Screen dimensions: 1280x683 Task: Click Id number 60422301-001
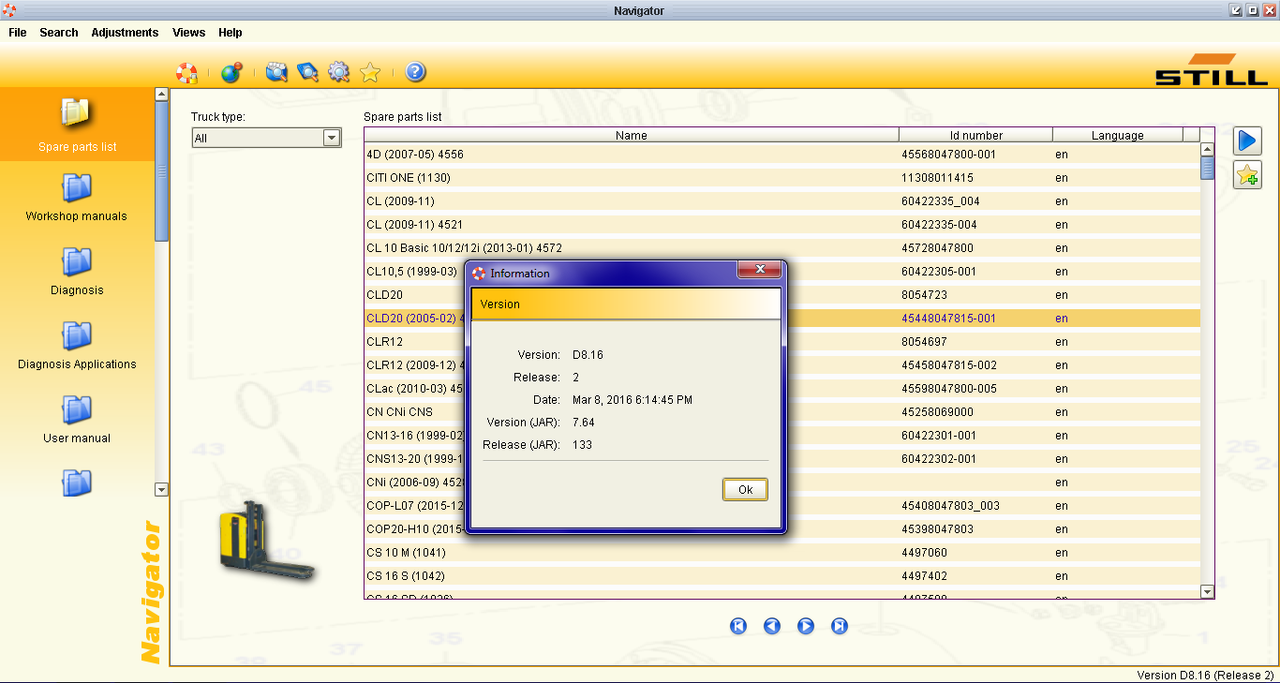click(939, 435)
